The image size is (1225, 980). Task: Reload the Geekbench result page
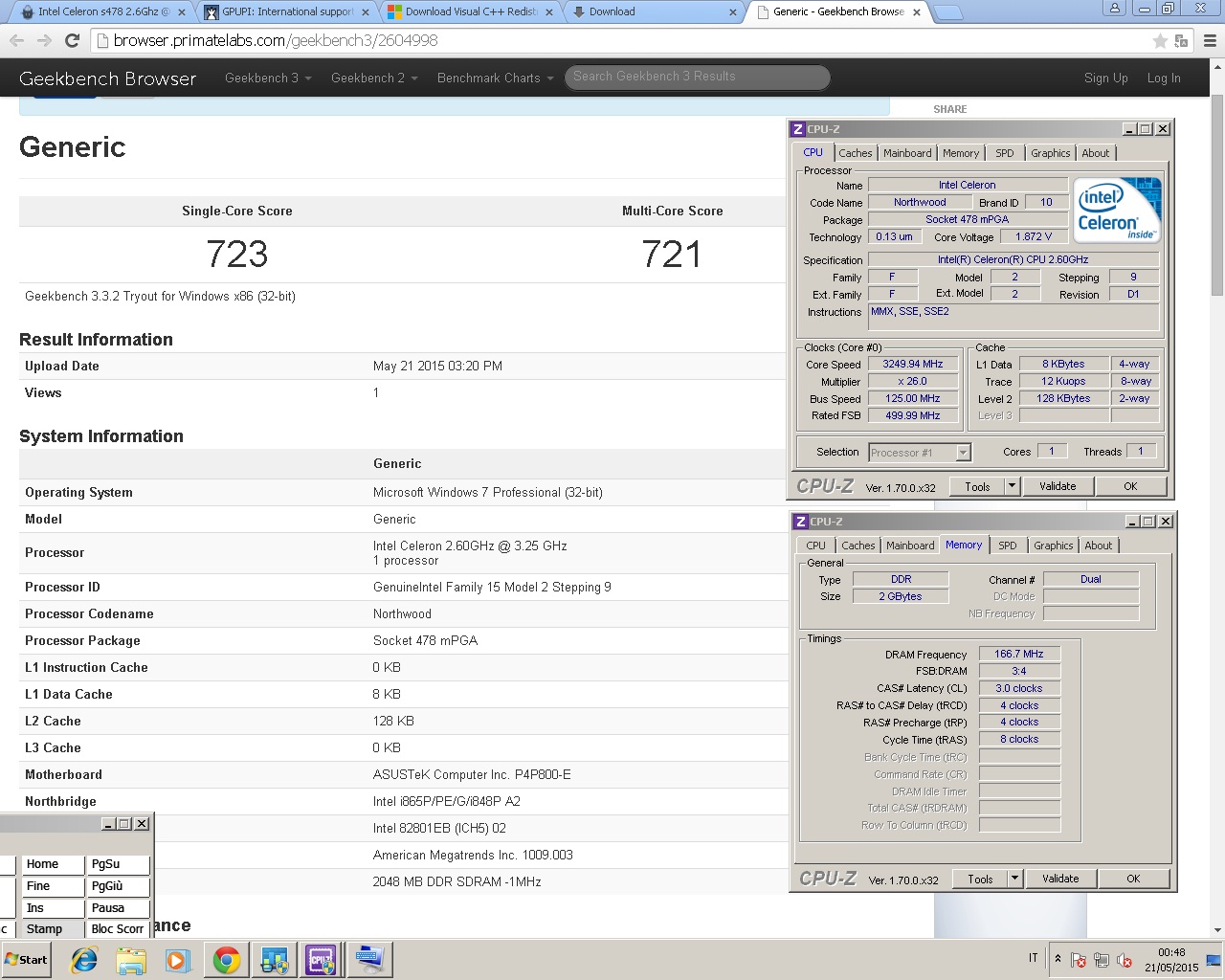coord(72,40)
